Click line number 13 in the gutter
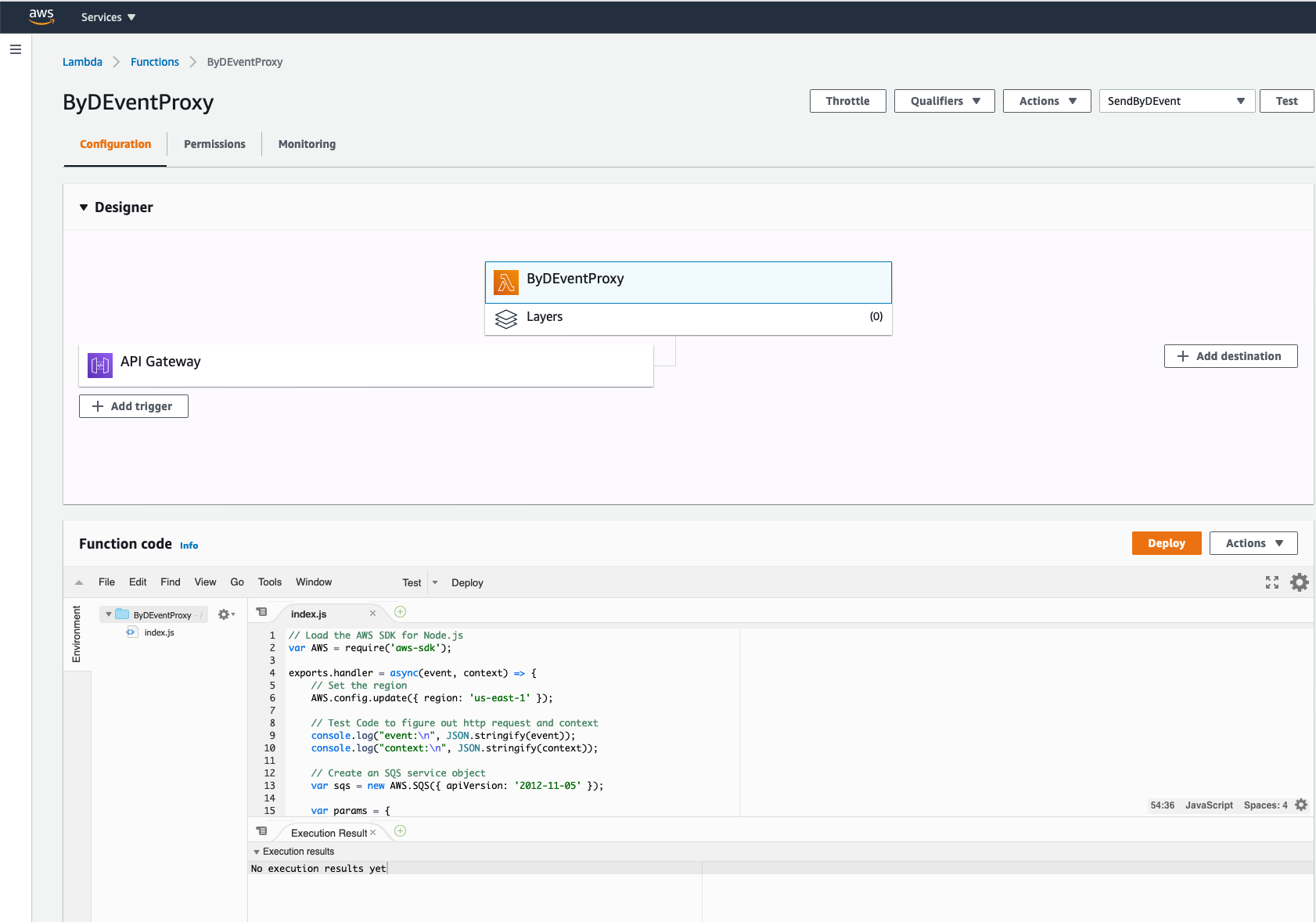The width and height of the screenshot is (1316, 922). pyautogui.click(x=269, y=786)
